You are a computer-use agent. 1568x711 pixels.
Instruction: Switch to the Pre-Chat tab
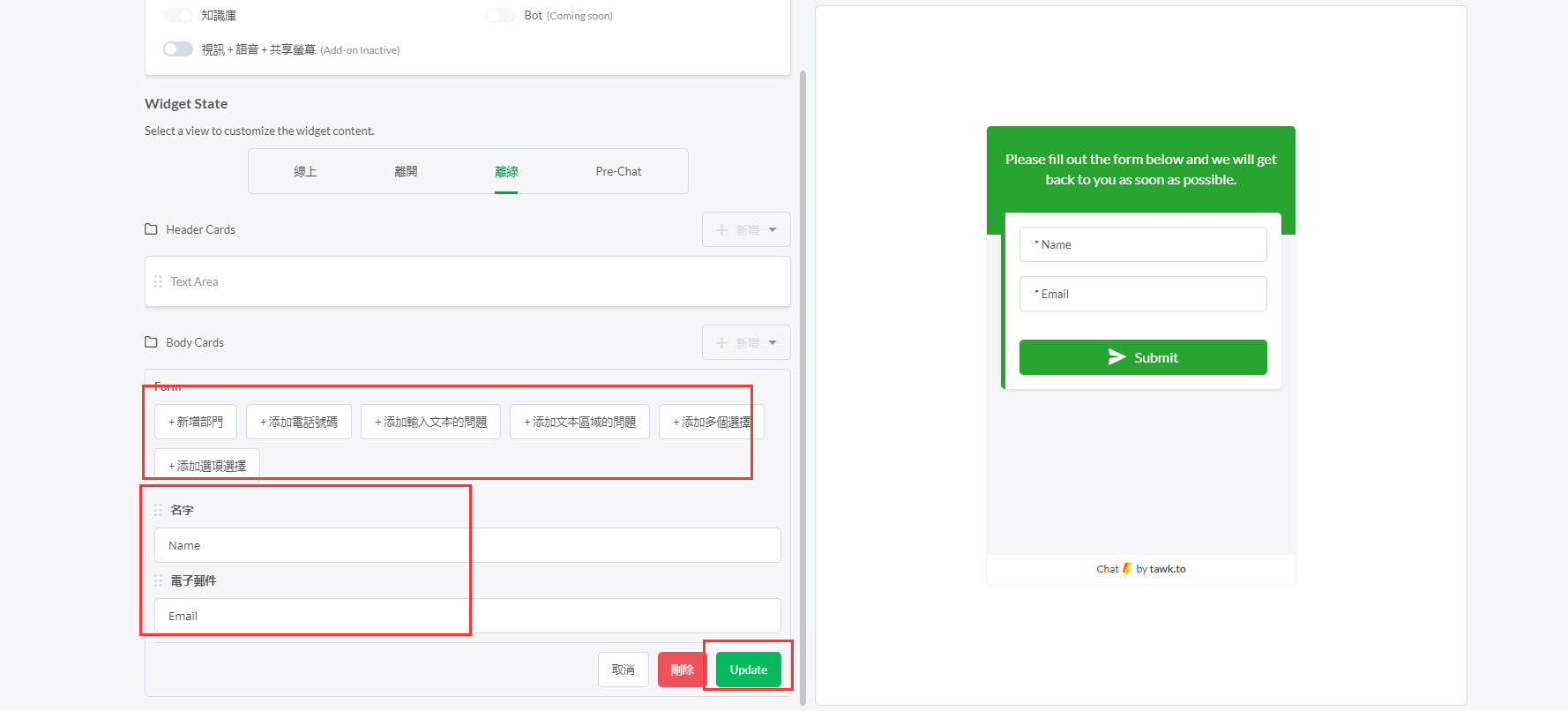pos(618,171)
